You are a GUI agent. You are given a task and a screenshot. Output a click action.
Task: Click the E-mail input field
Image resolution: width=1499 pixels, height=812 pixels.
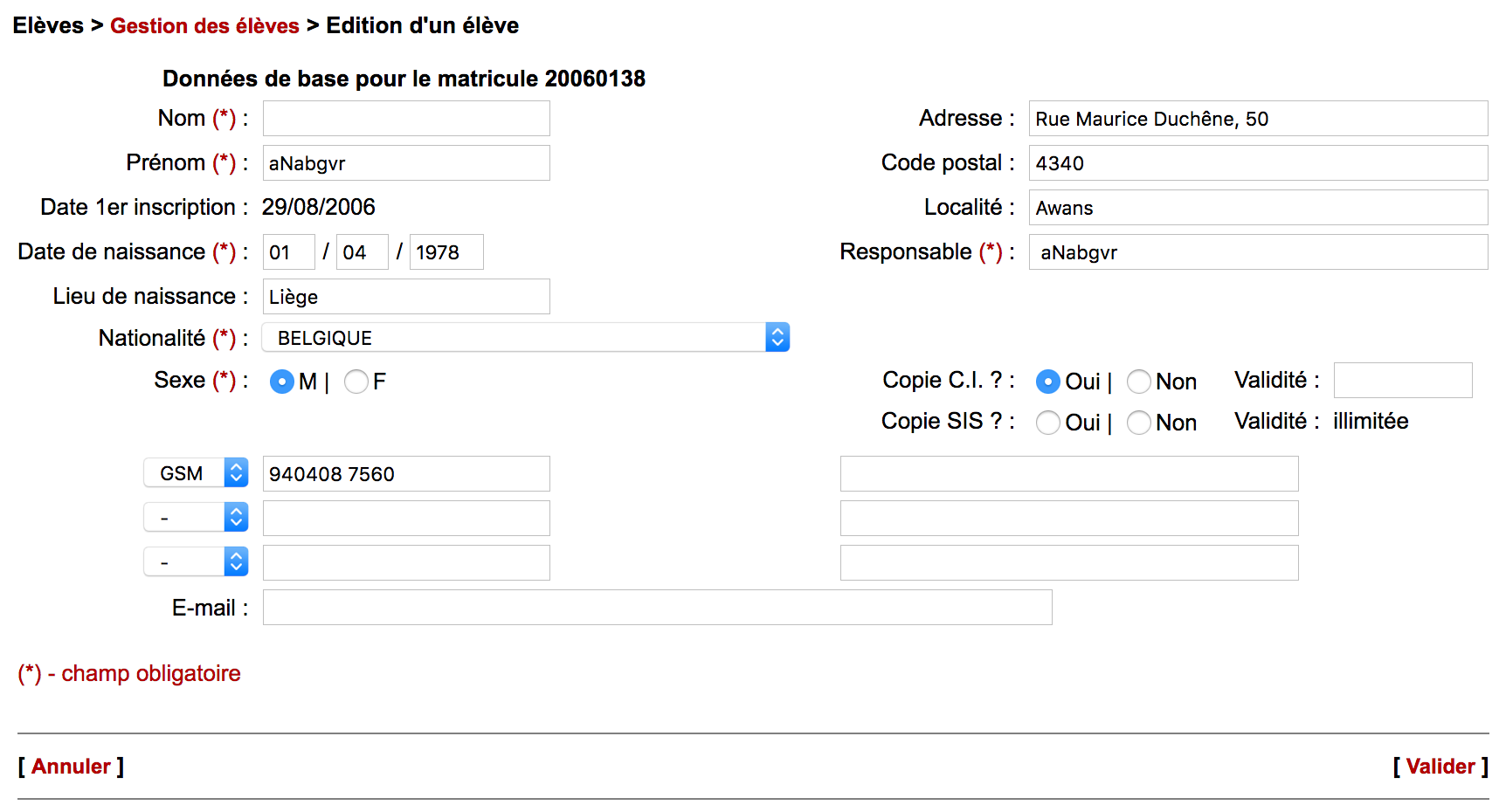click(657, 608)
